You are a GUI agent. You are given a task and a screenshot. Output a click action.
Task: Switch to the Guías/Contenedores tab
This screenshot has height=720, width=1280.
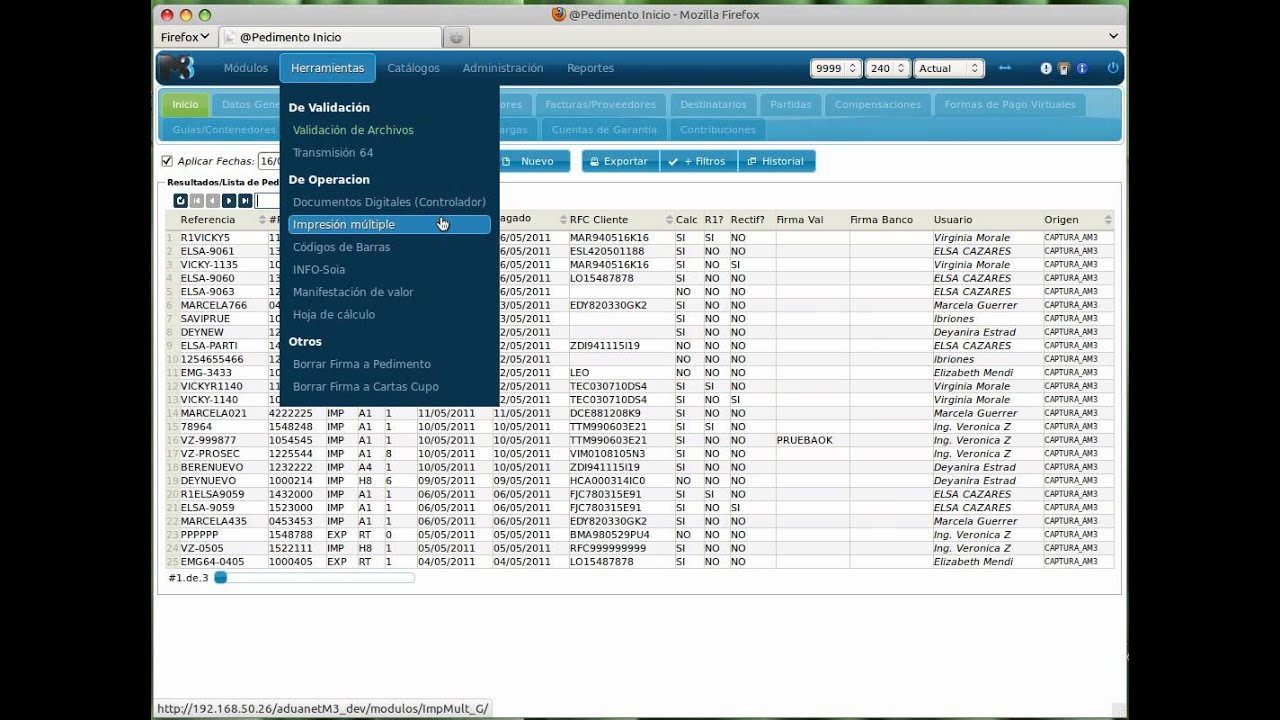[x=221, y=130]
